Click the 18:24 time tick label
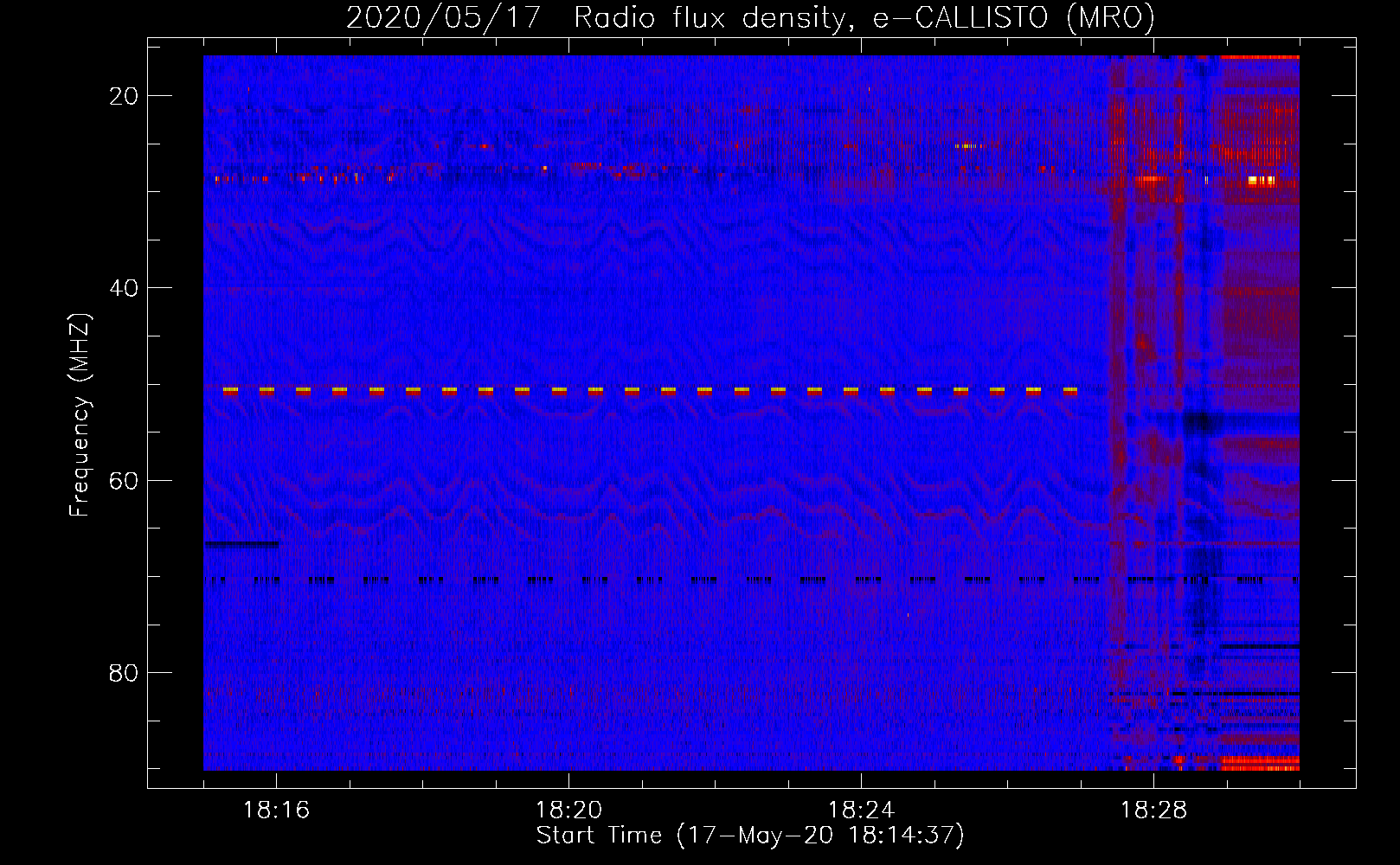Viewport: 1400px width, 865px height. 862,811
